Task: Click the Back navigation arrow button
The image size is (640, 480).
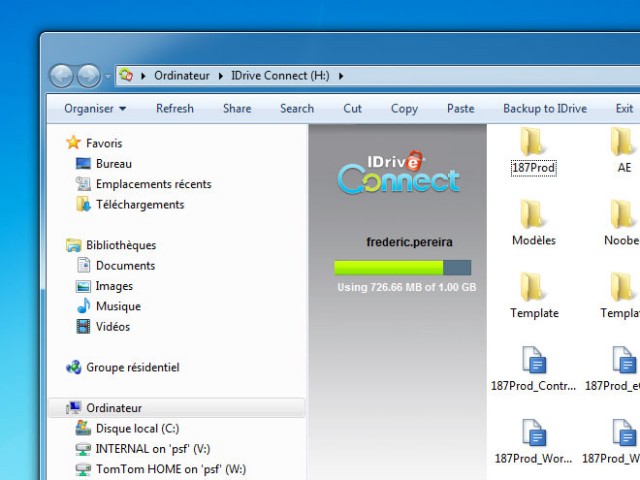Action: [61, 76]
